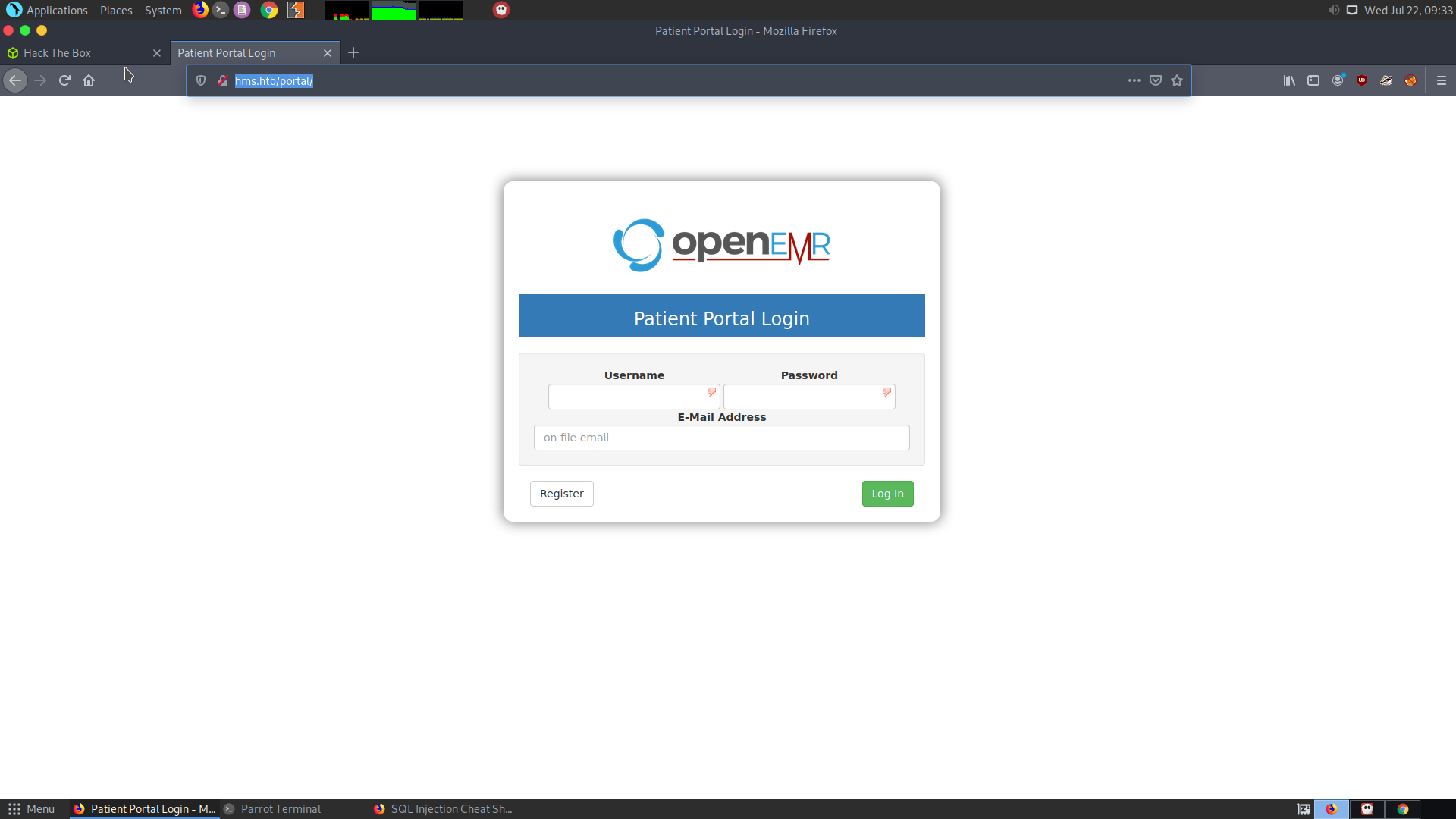Open page actions three-dots menu
This screenshot has height=819, width=1456.
tap(1134, 80)
